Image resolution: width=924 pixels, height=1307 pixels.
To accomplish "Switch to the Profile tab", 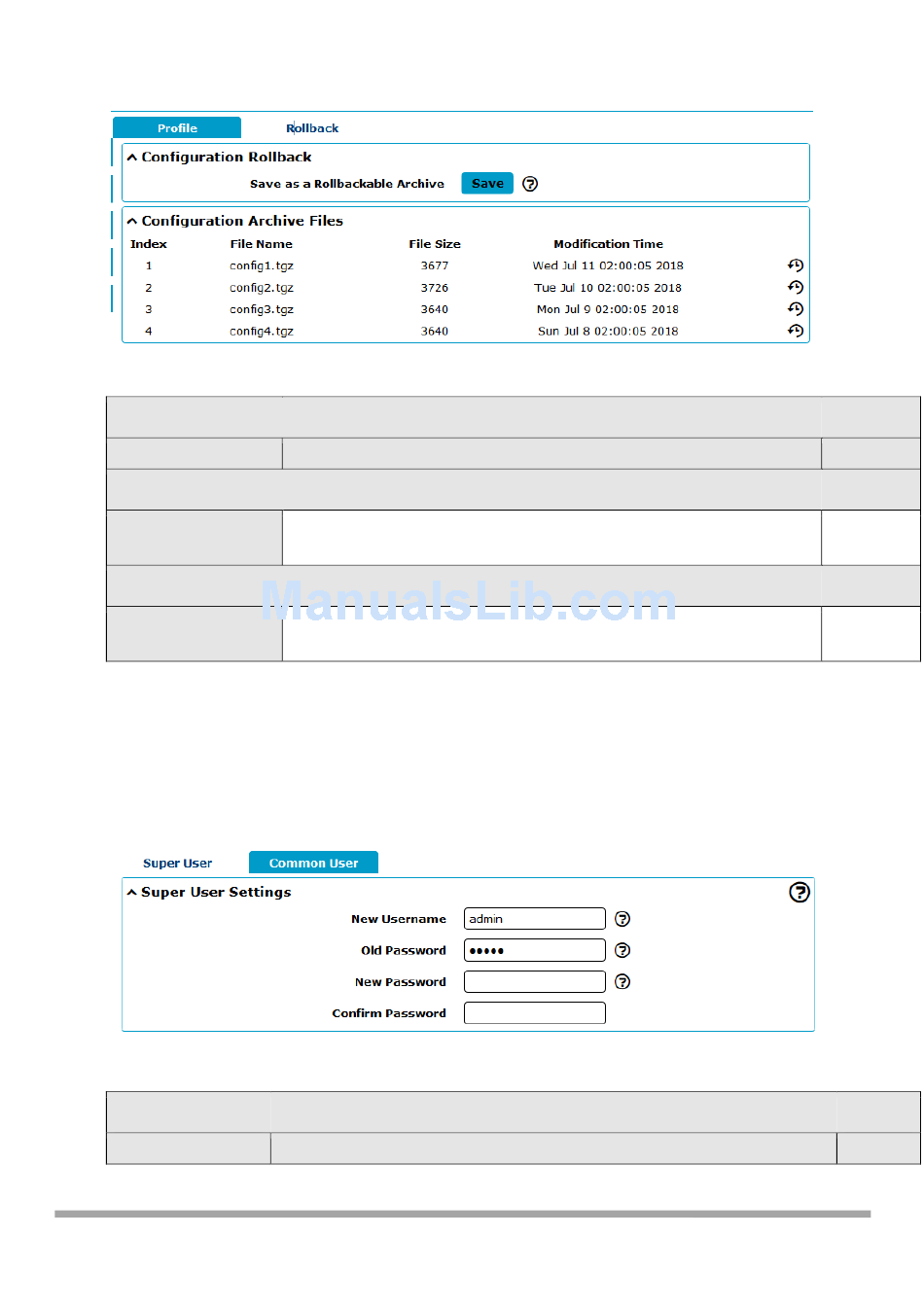I will [177, 128].
